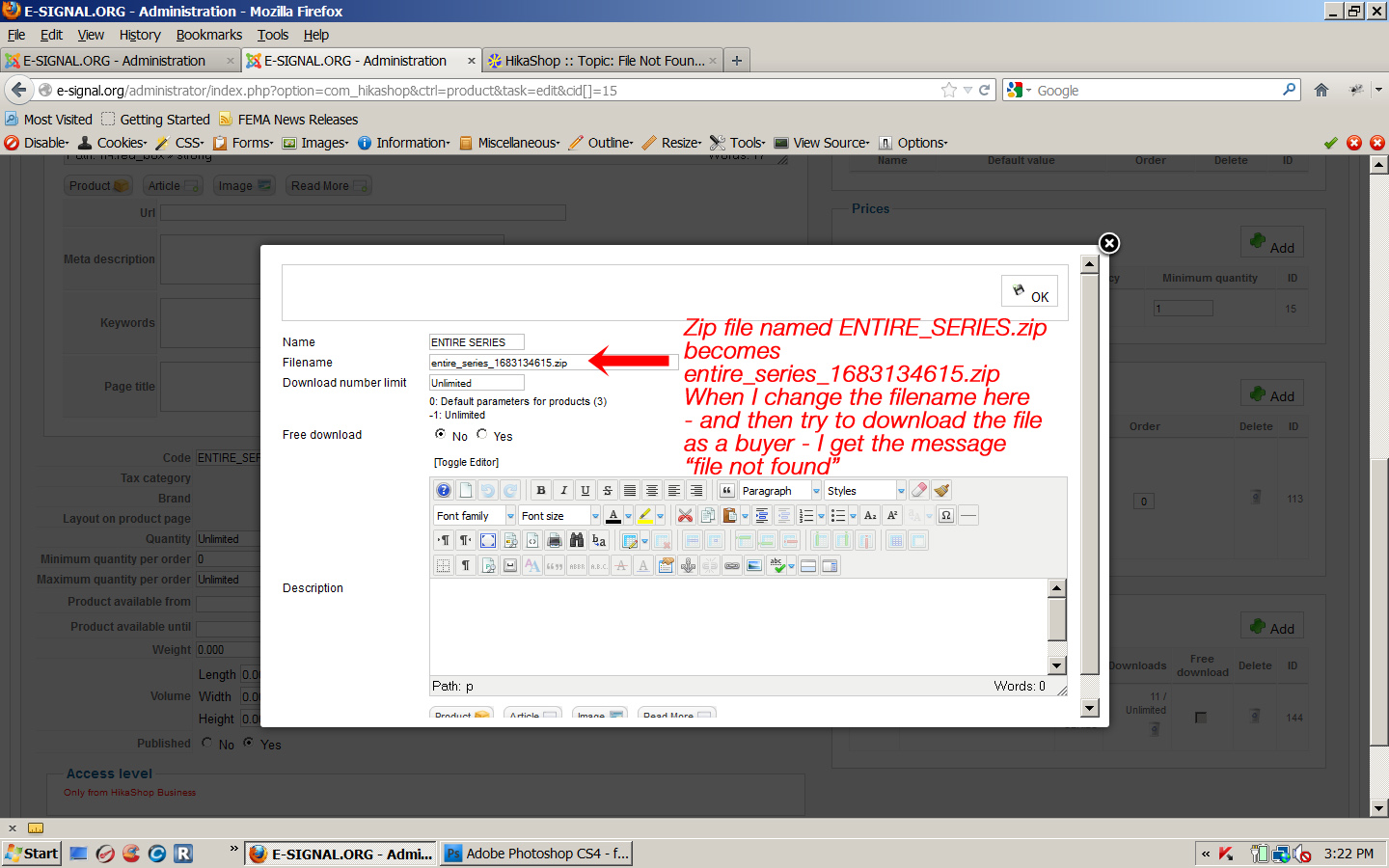Screen dimensions: 1389x868
Task: Click the Insert Anchor icon
Action: coord(688,566)
